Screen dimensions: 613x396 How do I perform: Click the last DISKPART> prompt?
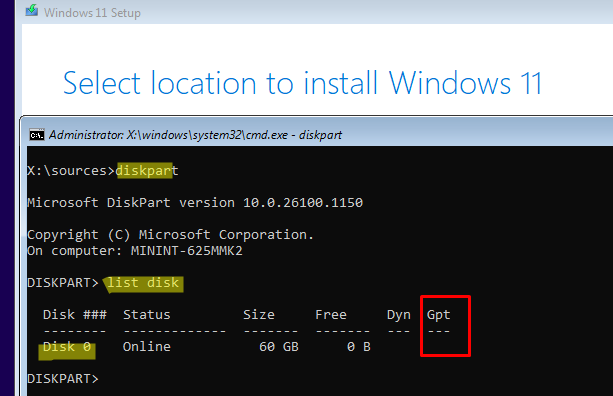pos(63,379)
